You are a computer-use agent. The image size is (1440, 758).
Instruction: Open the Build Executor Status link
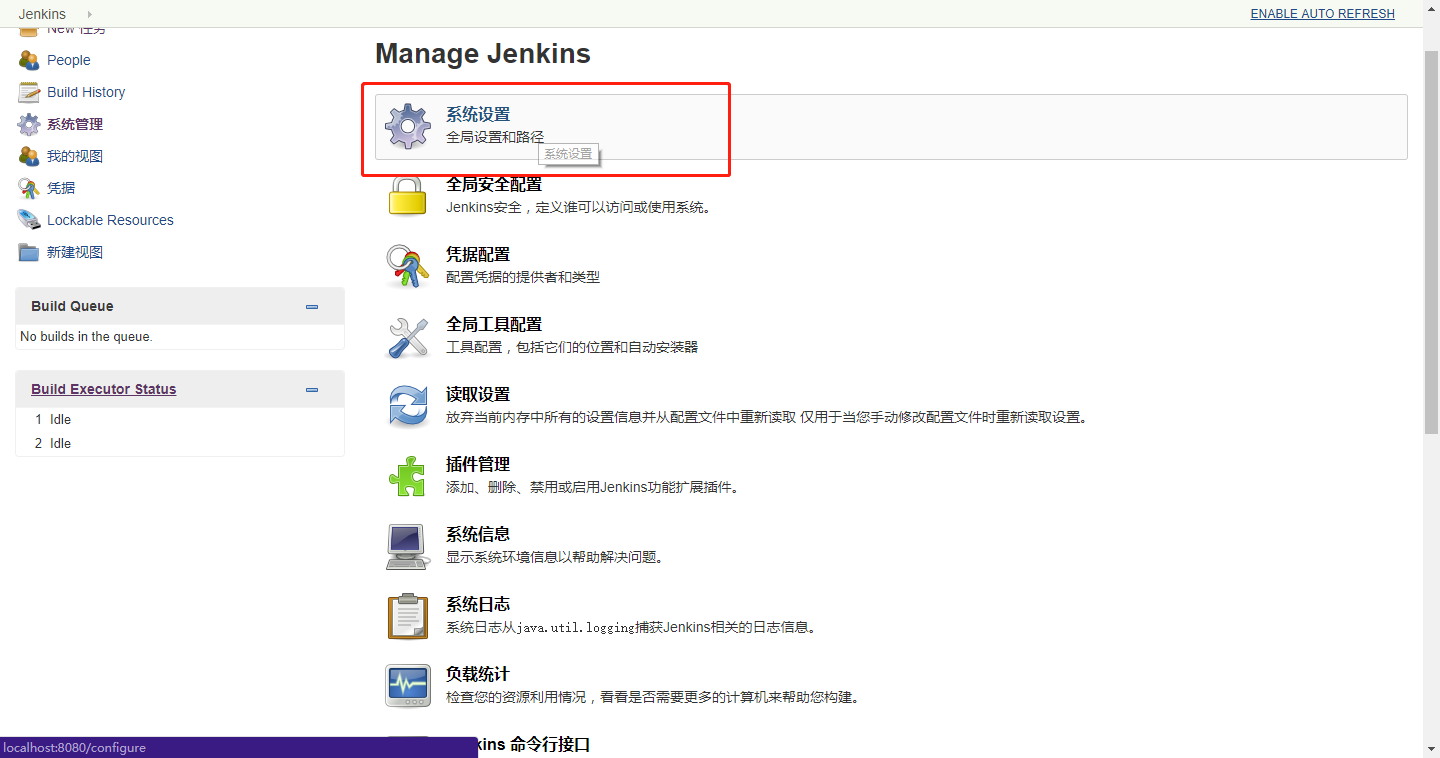[103, 389]
